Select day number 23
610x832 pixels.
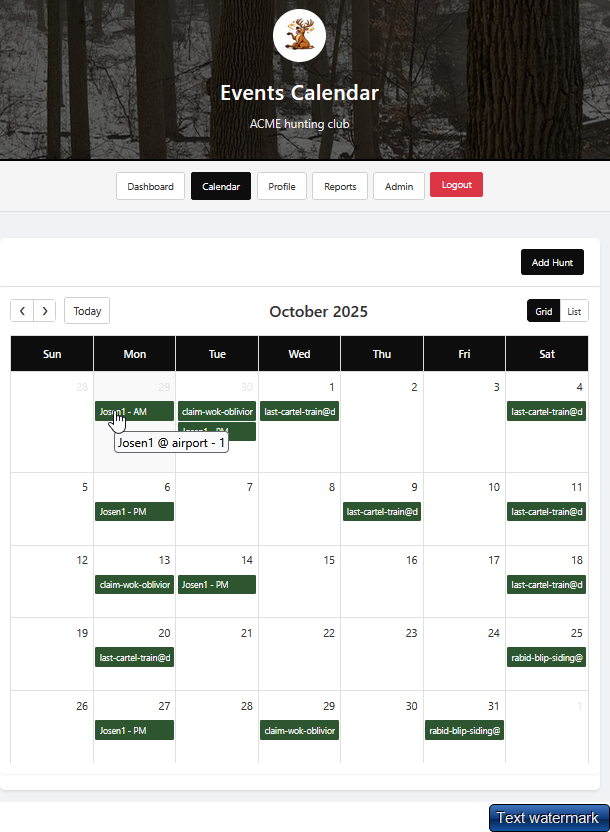412,633
